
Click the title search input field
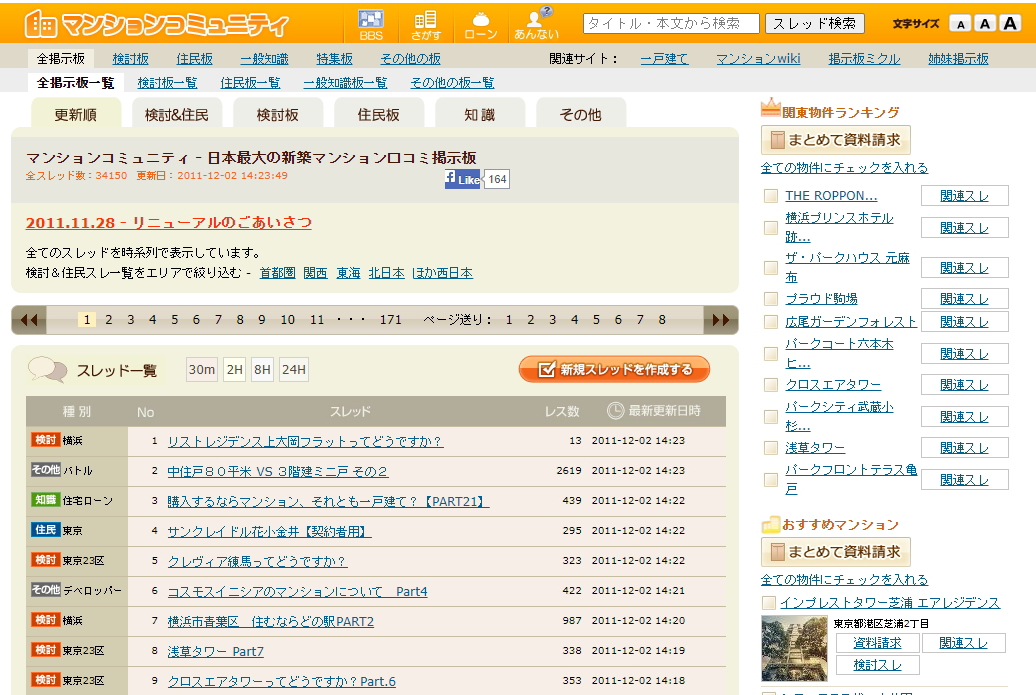coord(671,23)
